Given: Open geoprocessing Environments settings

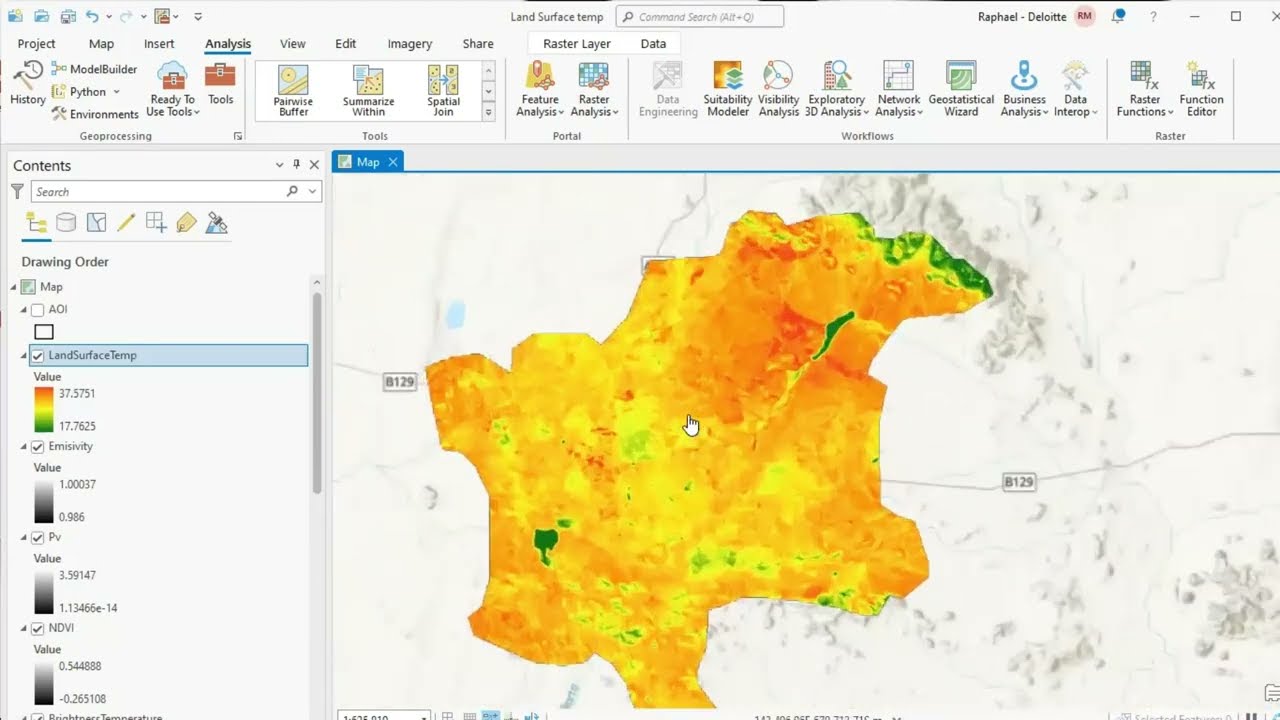Looking at the screenshot, I should click(x=95, y=114).
